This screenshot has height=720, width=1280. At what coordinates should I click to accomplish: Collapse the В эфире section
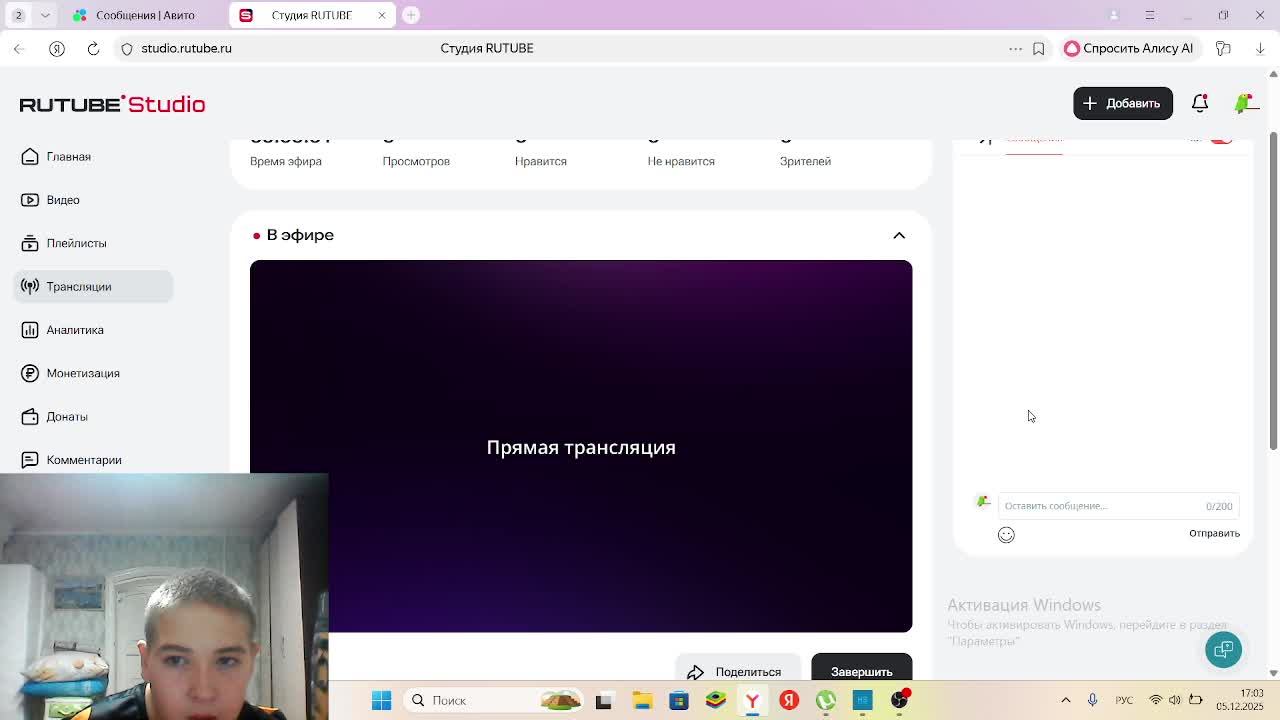[x=899, y=235]
